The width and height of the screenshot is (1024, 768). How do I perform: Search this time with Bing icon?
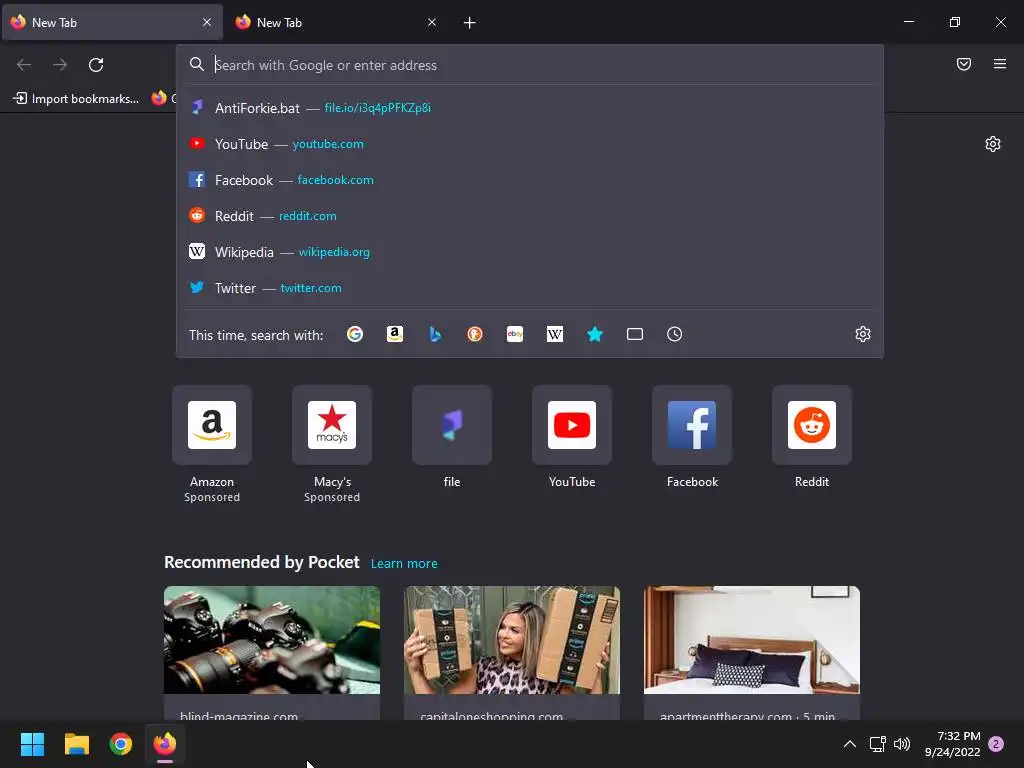click(x=435, y=334)
